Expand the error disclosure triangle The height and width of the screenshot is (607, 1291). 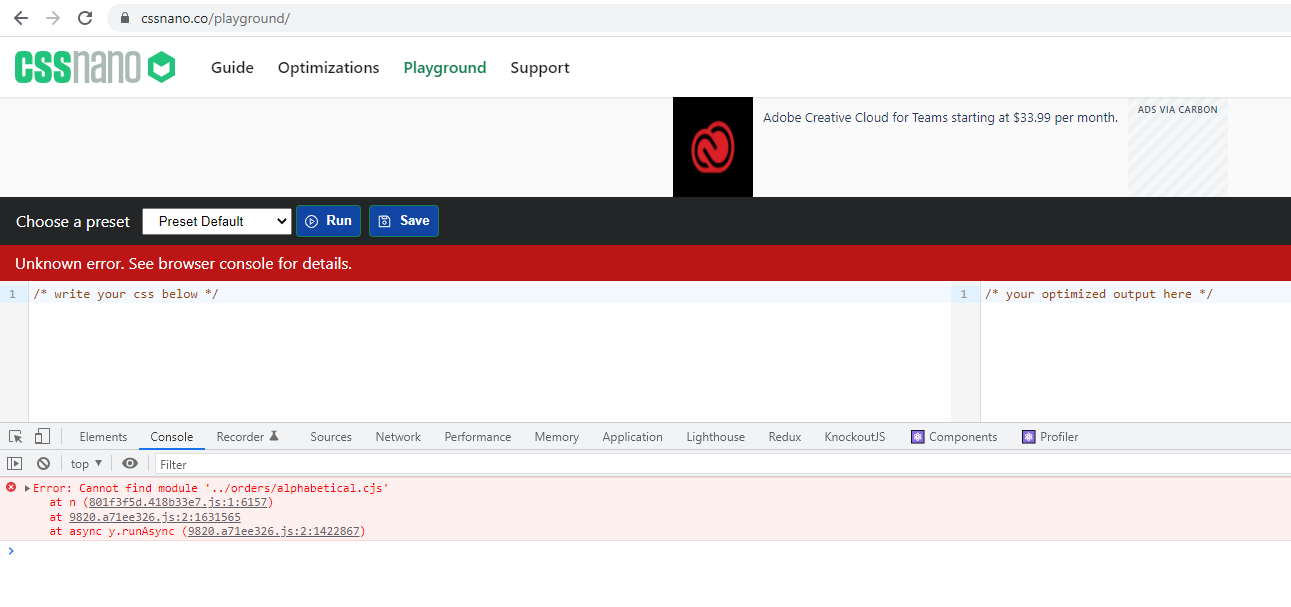[27, 488]
